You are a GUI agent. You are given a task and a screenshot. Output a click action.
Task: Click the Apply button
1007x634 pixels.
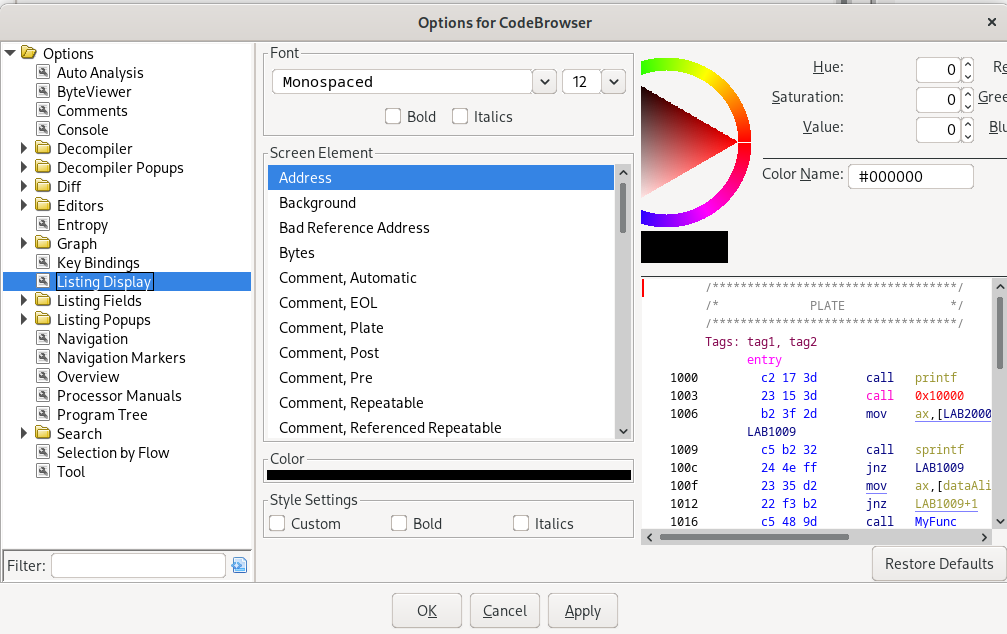tap(582, 610)
